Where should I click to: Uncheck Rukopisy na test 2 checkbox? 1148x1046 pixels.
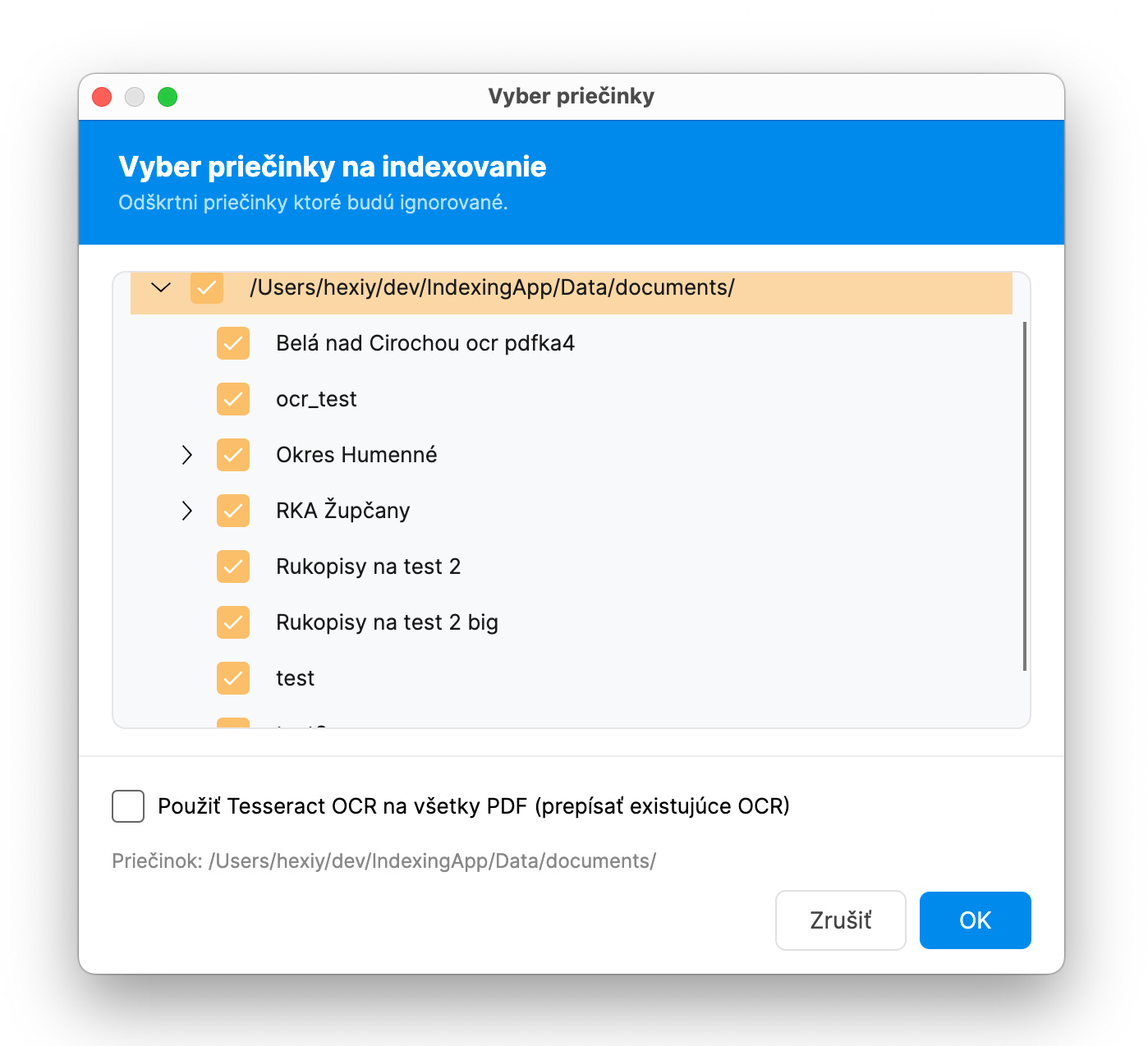[233, 567]
